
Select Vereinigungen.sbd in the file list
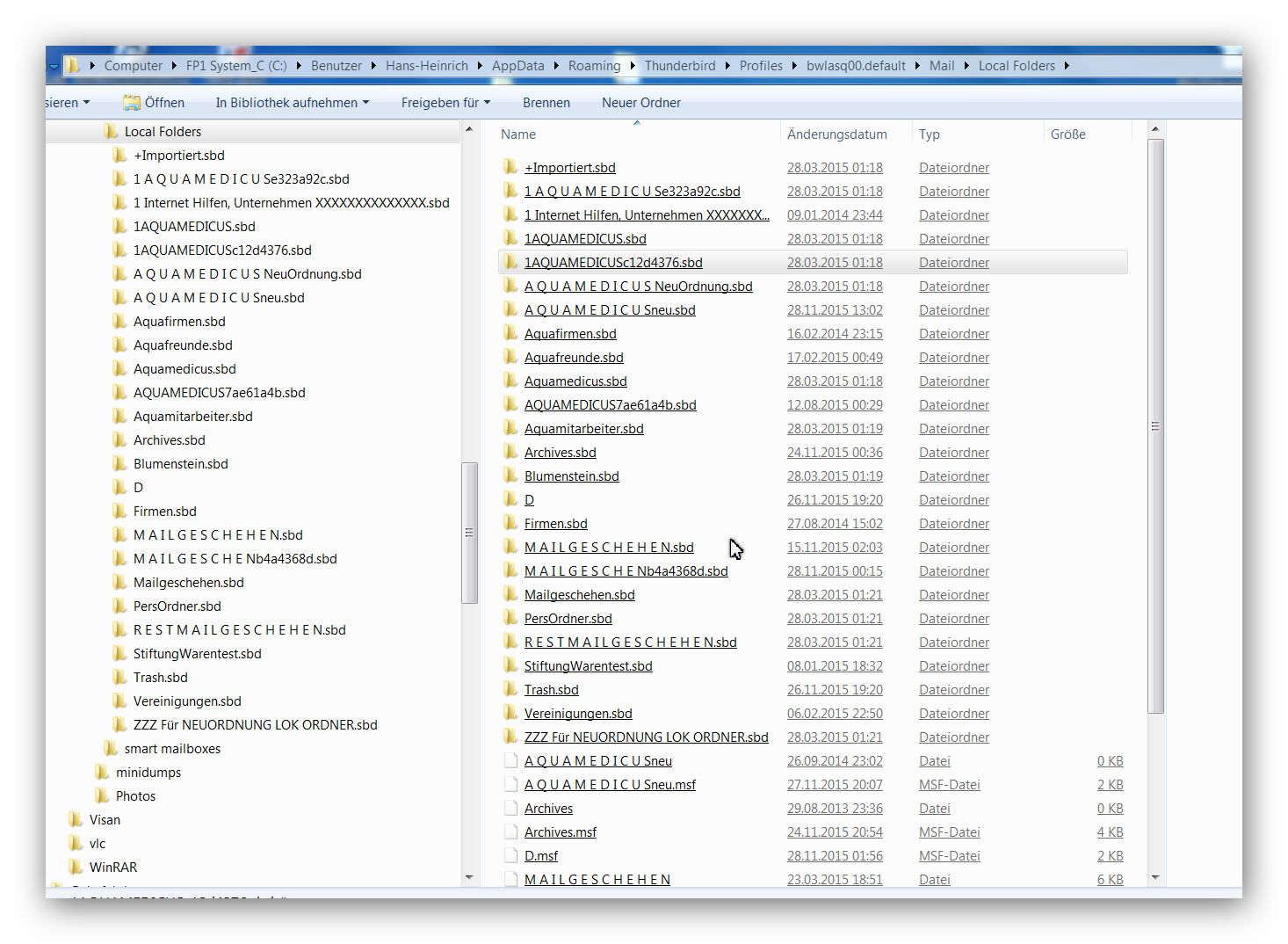click(x=578, y=713)
